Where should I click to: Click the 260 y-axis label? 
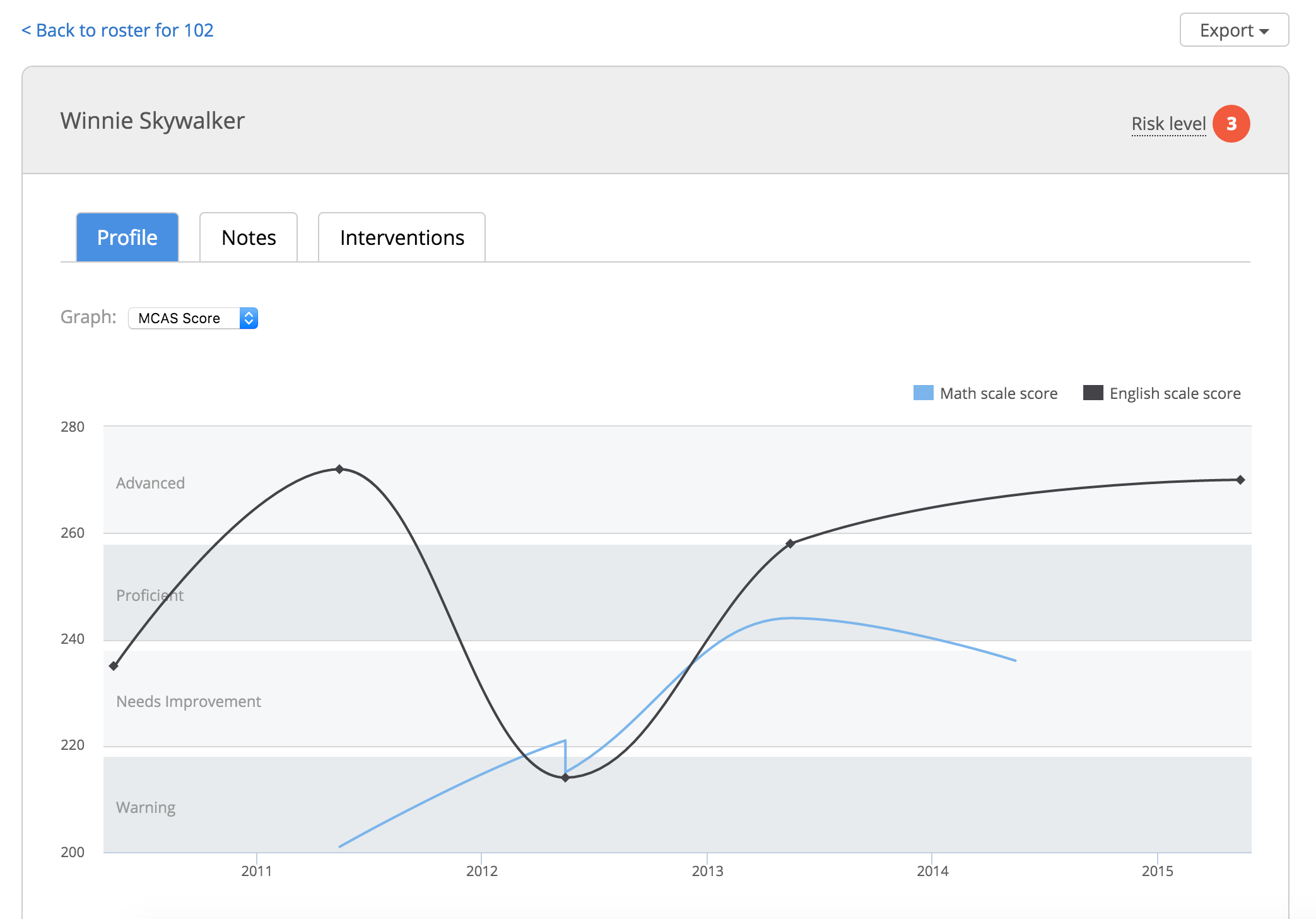point(73,533)
